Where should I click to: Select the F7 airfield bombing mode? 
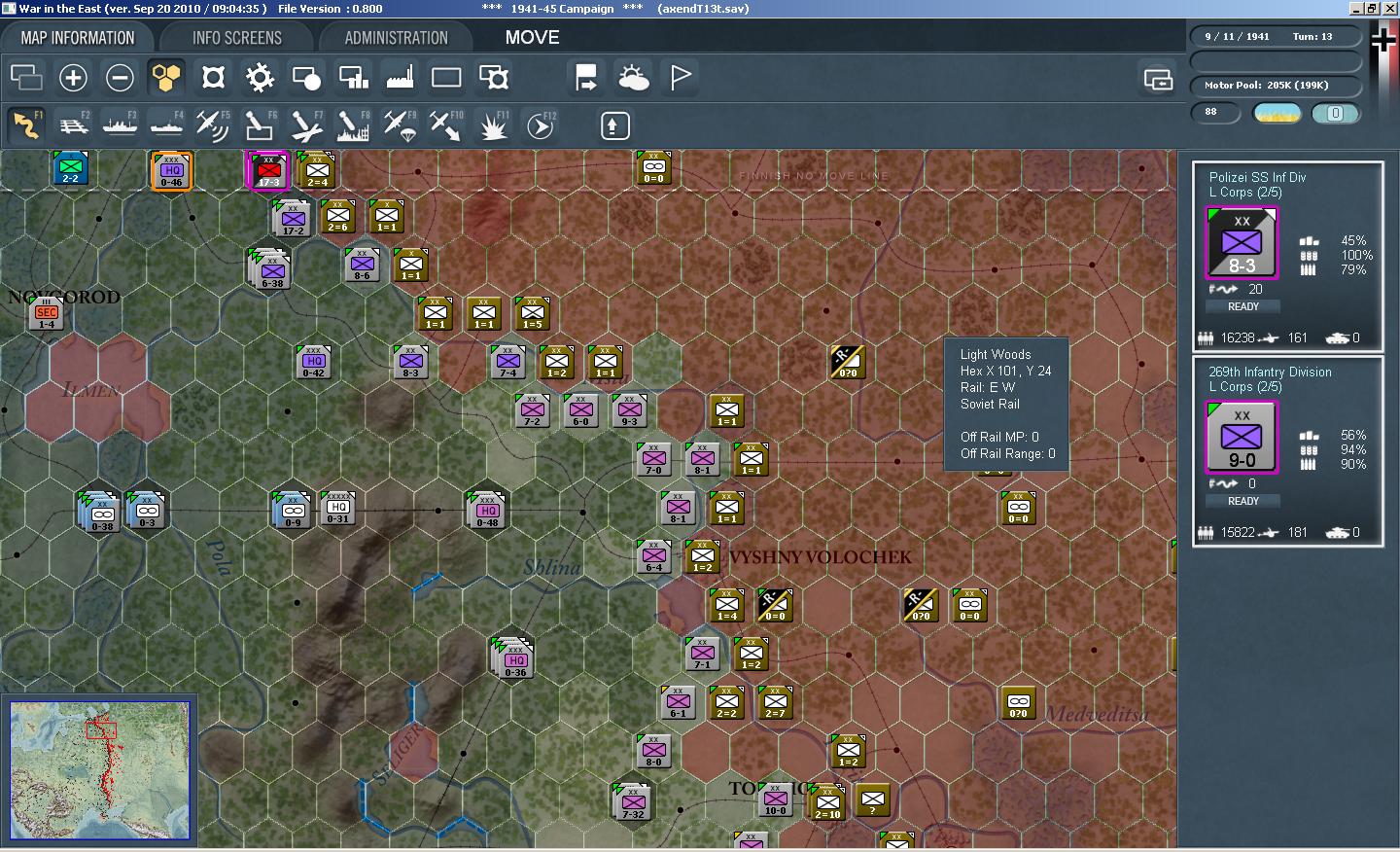[x=306, y=125]
